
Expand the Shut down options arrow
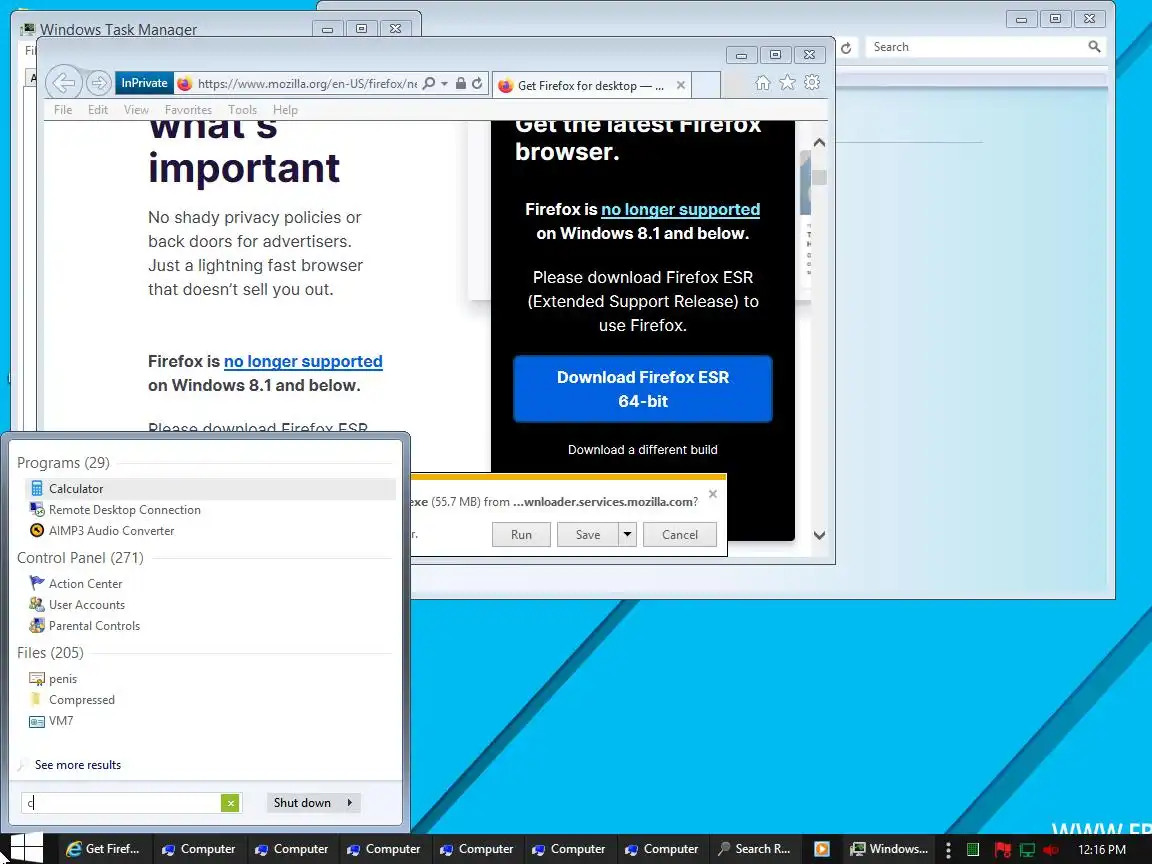(x=350, y=803)
